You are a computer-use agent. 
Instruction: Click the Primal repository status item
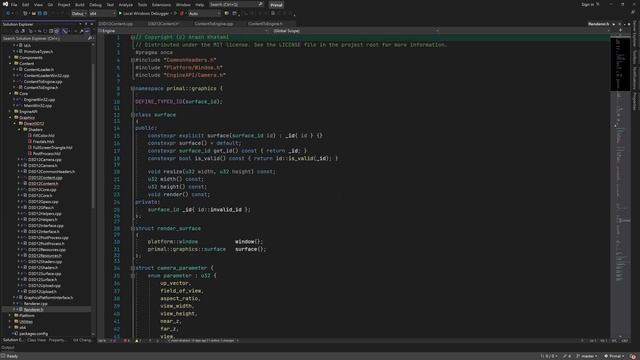(614, 356)
